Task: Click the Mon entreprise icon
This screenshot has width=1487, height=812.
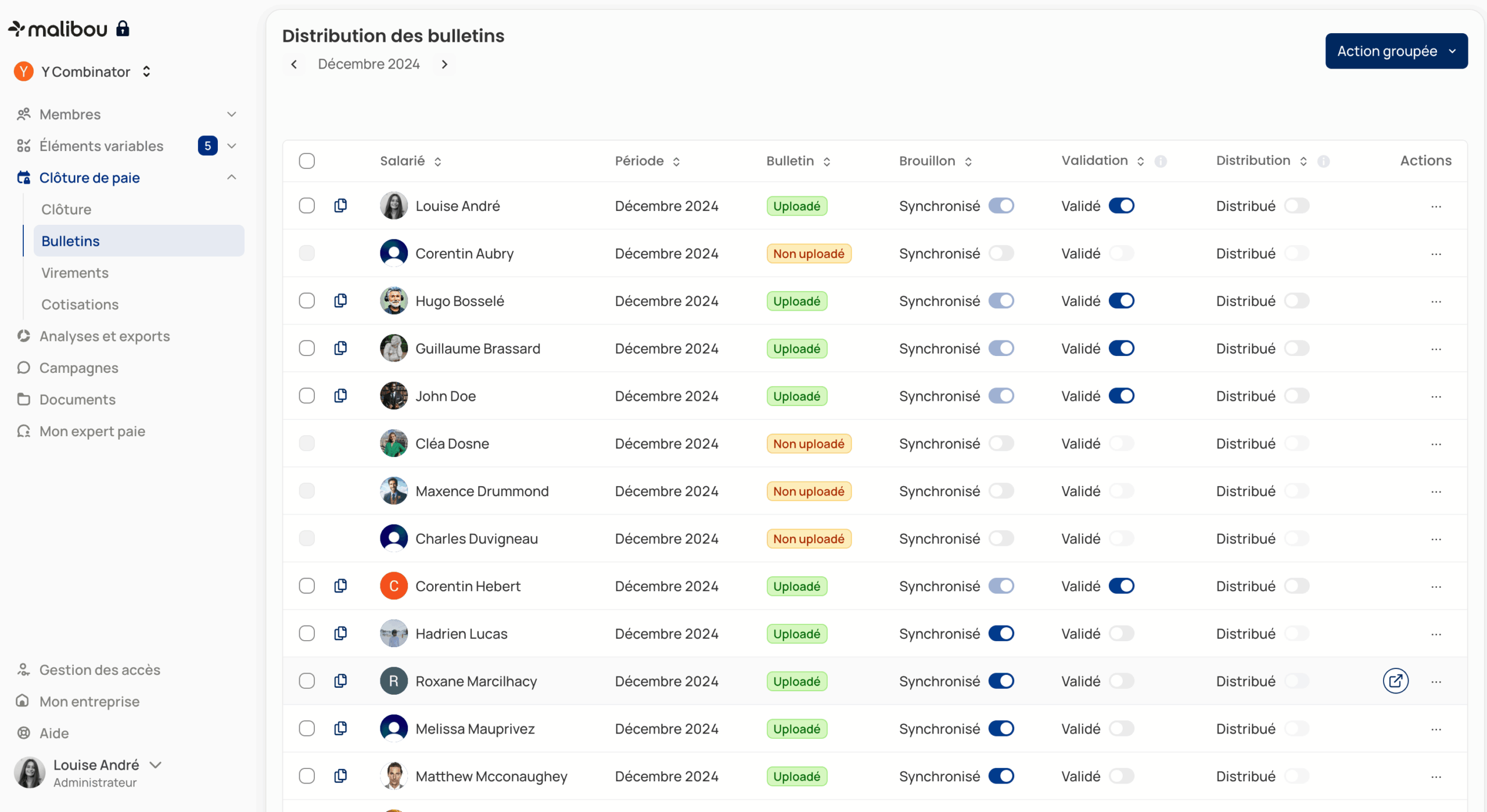Action: click(23, 701)
